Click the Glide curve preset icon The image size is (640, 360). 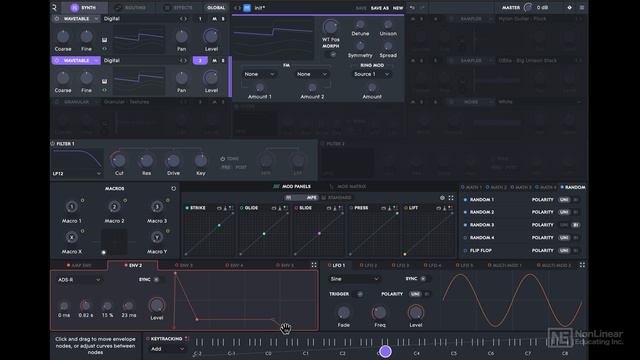click(274, 208)
